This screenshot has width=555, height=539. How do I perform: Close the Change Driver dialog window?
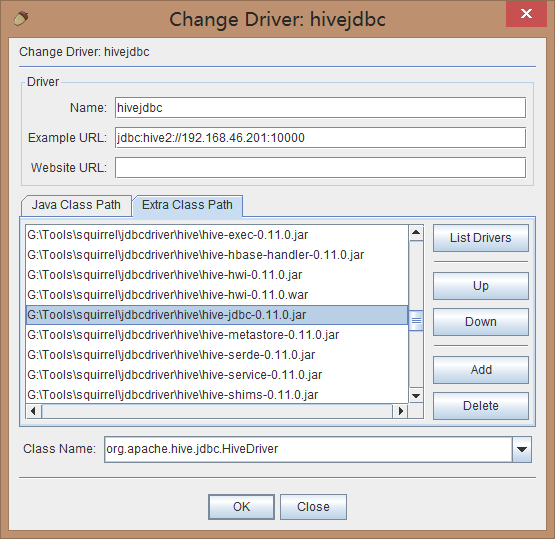[x=526, y=14]
